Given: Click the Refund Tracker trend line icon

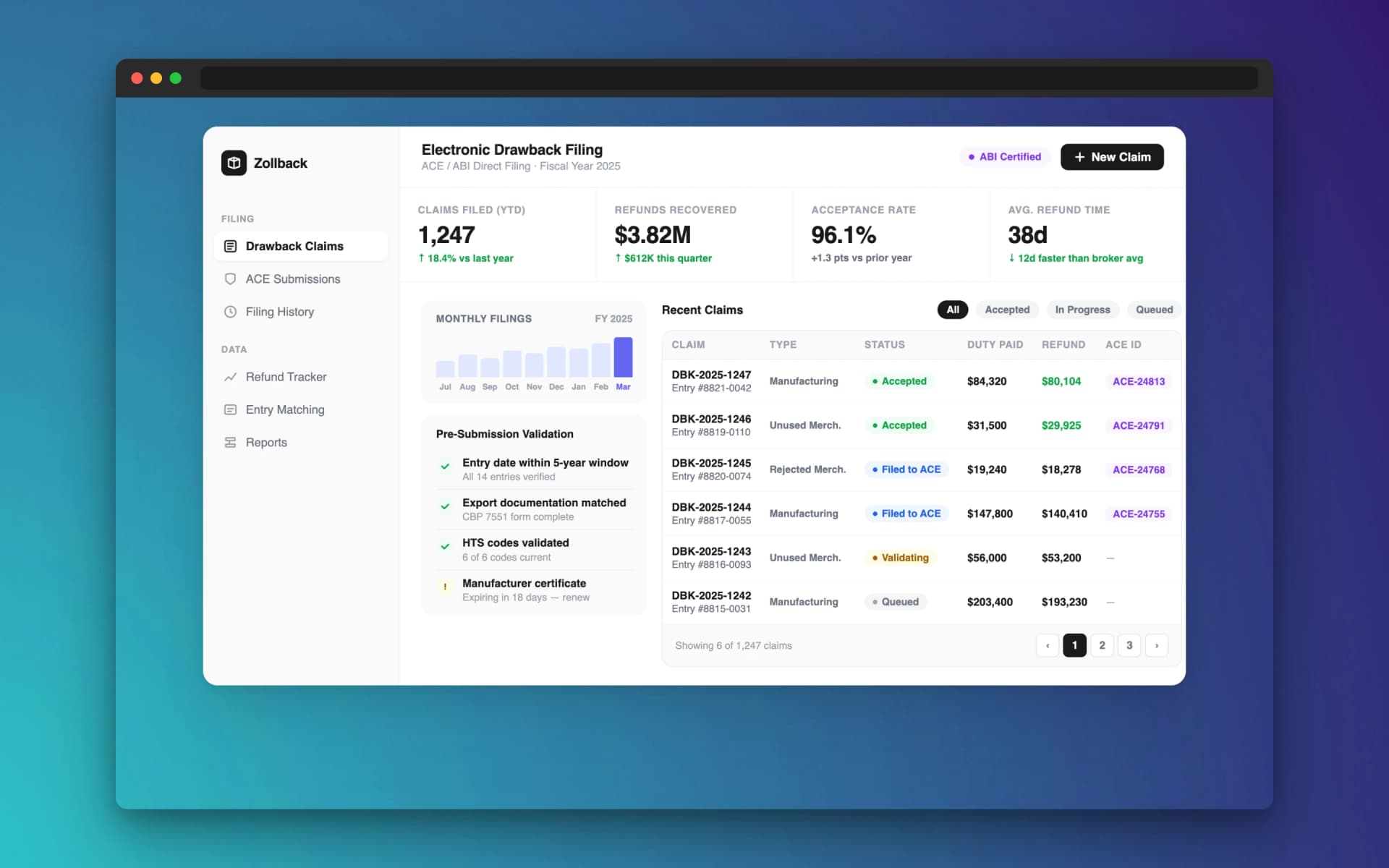Looking at the screenshot, I should pos(230,377).
